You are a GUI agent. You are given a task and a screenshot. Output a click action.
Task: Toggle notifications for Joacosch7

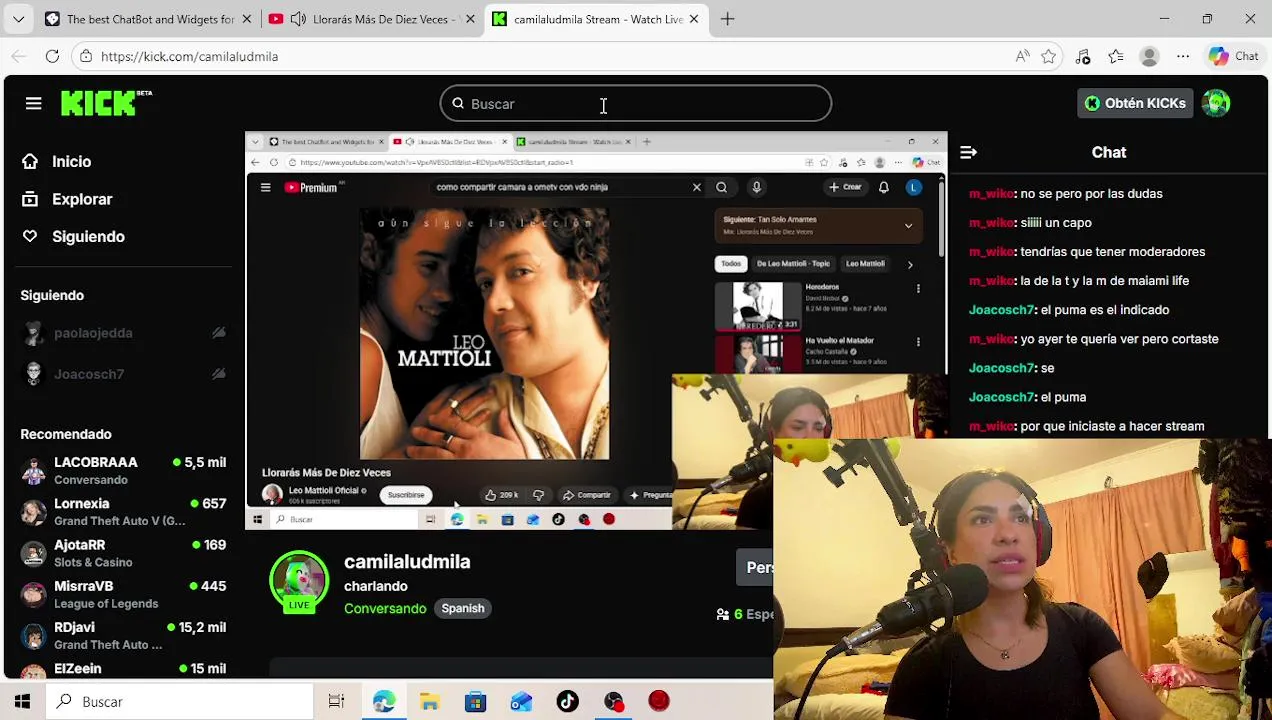click(218, 374)
